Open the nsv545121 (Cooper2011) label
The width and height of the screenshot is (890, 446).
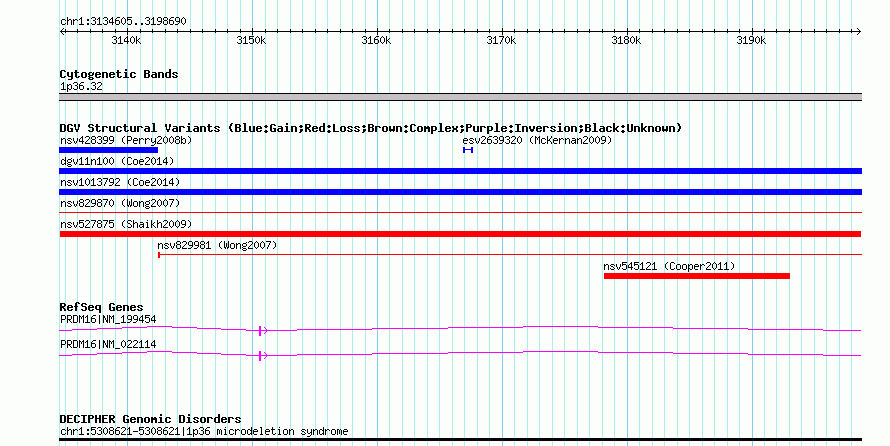pos(669,266)
